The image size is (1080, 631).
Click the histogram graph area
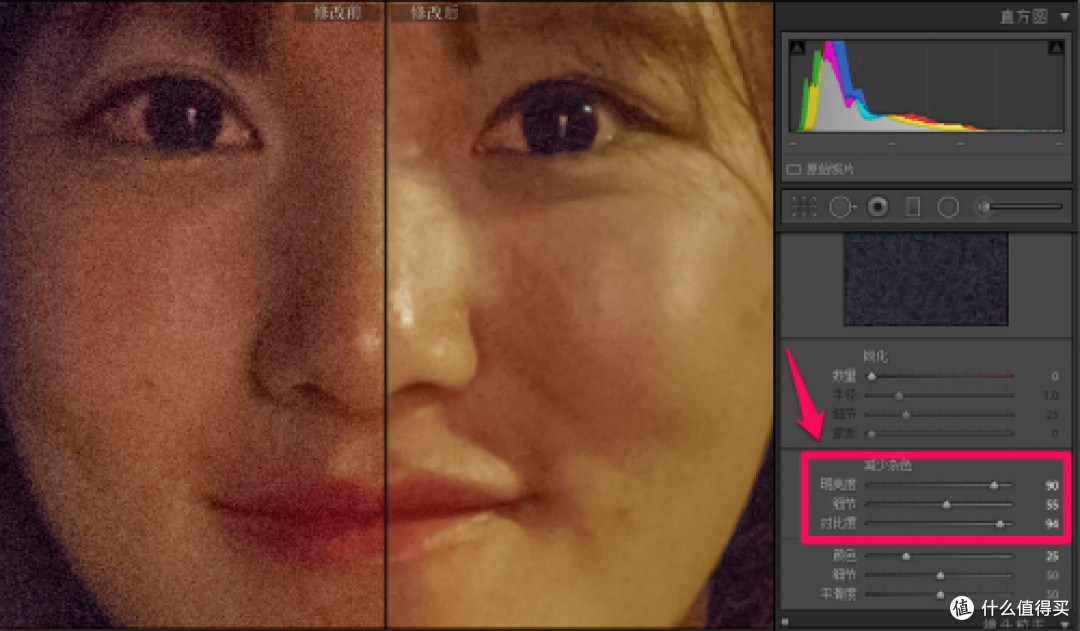click(926, 86)
